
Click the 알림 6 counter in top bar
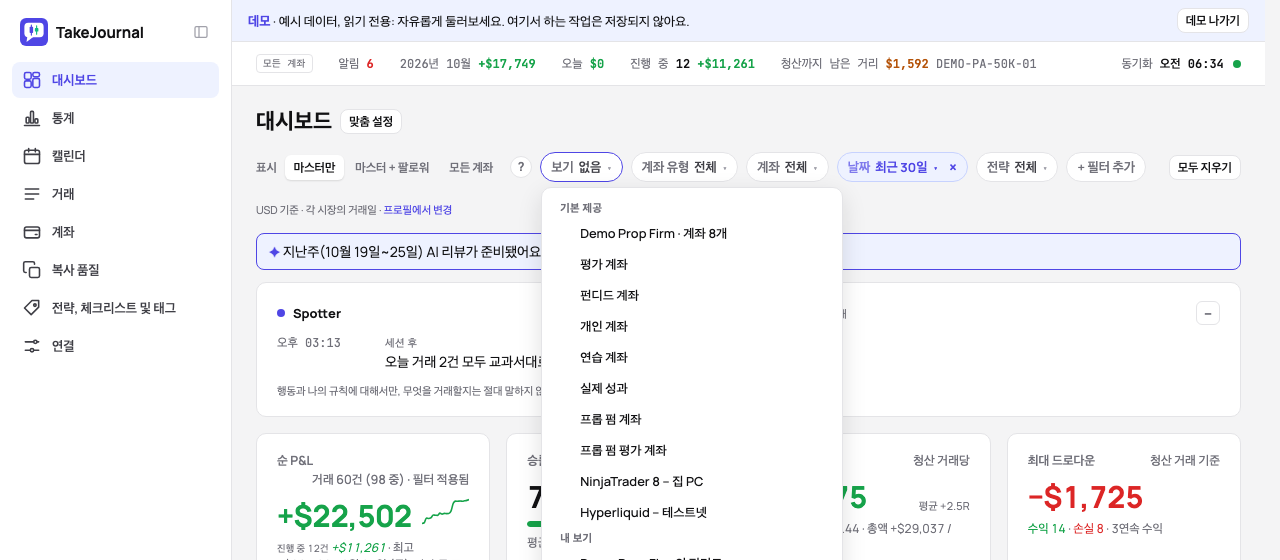pos(356,64)
